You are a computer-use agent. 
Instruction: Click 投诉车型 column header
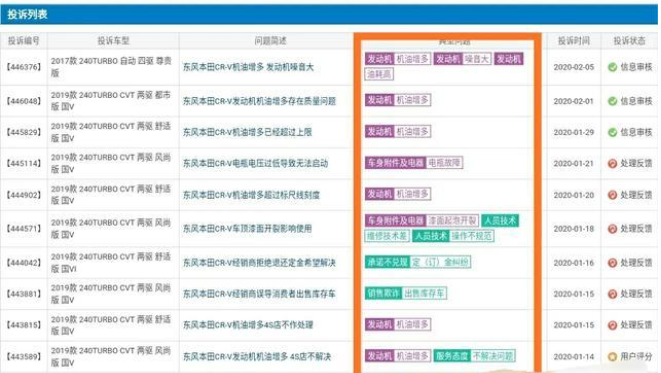click(x=113, y=41)
